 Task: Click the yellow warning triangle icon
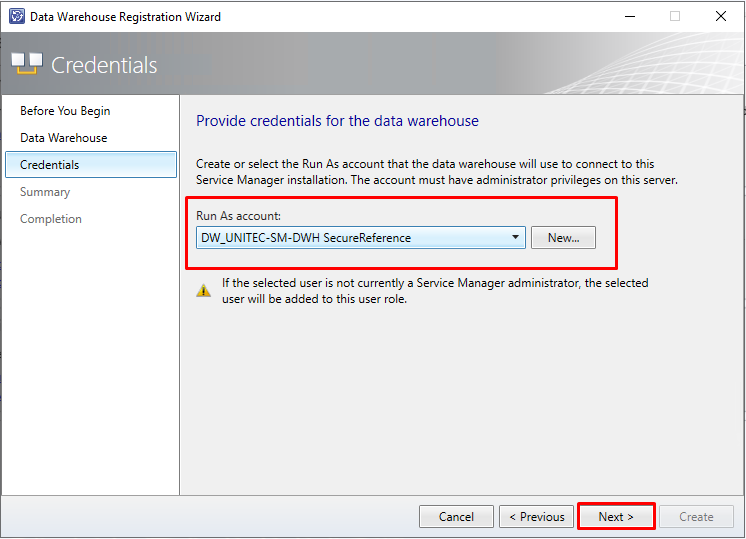pyautogui.click(x=204, y=290)
